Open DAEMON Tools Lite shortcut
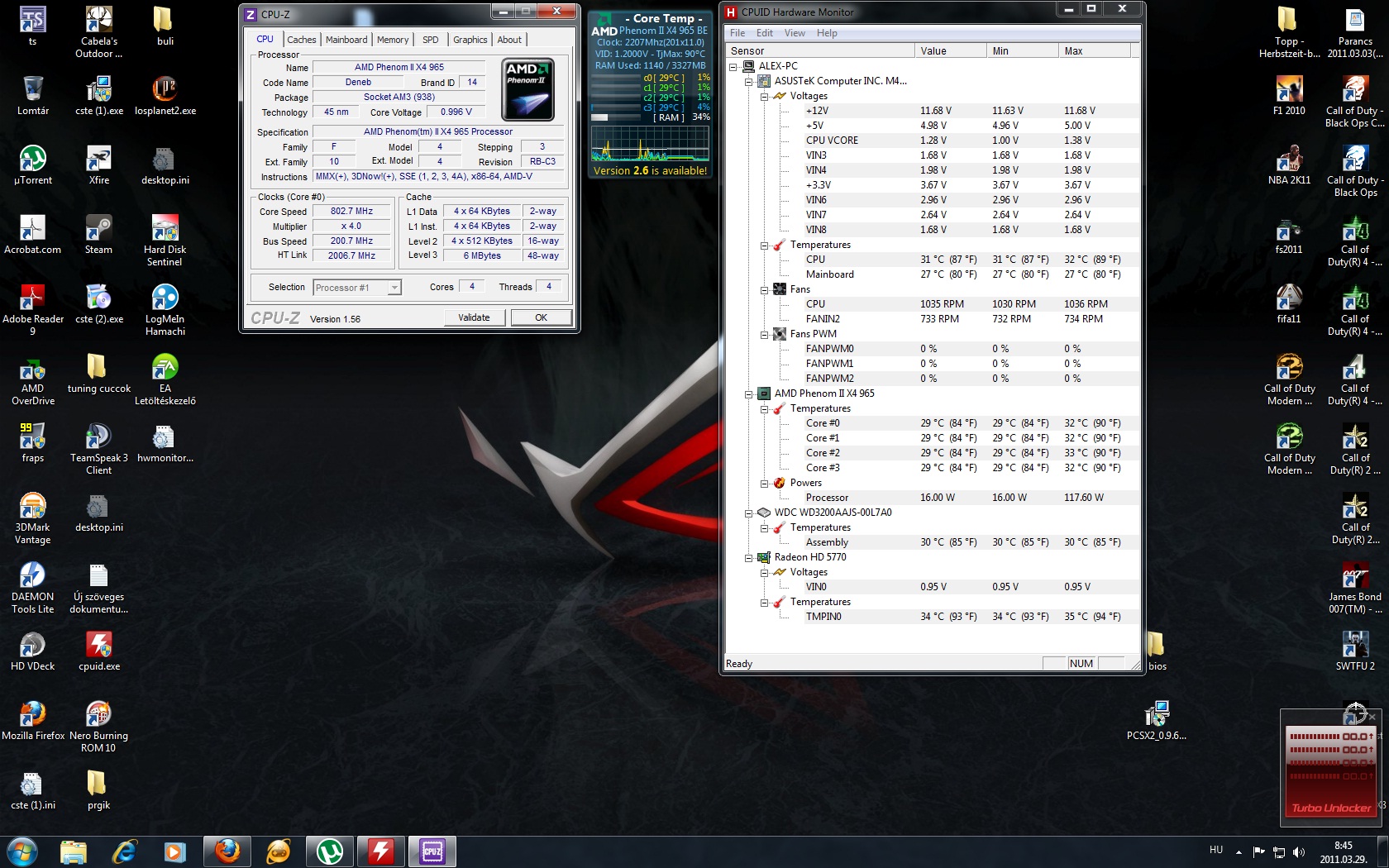Viewport: 1389px width, 868px height. pos(33,588)
